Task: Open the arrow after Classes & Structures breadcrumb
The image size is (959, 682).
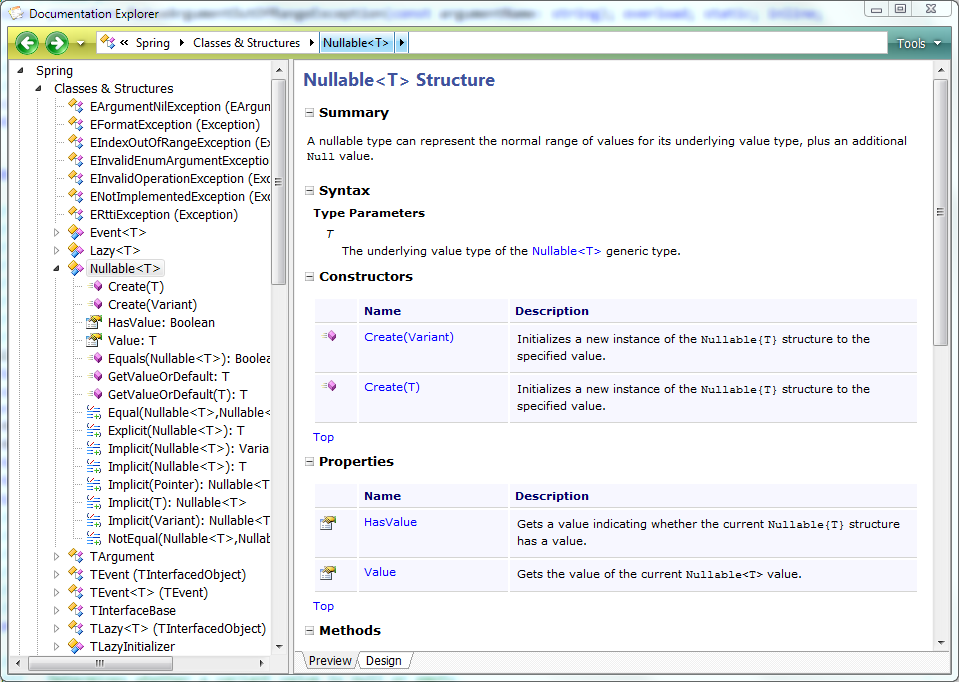Action: pyautogui.click(x=312, y=43)
